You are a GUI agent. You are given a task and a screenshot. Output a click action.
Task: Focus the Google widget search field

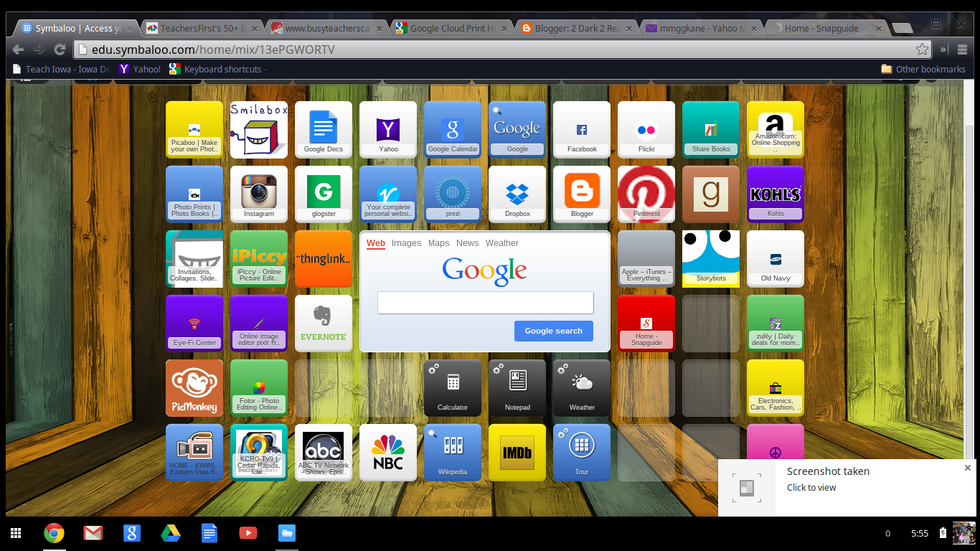485,303
